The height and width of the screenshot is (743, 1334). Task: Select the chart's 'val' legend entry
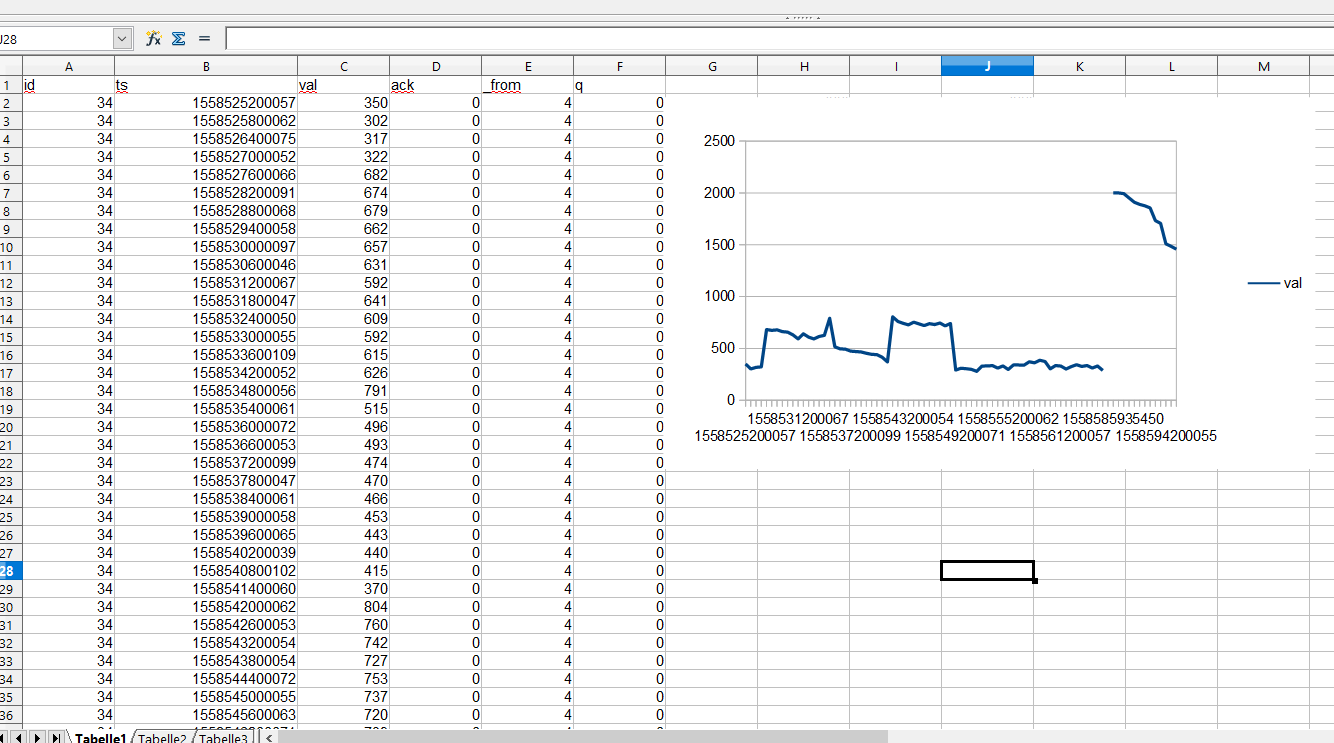coord(1275,283)
